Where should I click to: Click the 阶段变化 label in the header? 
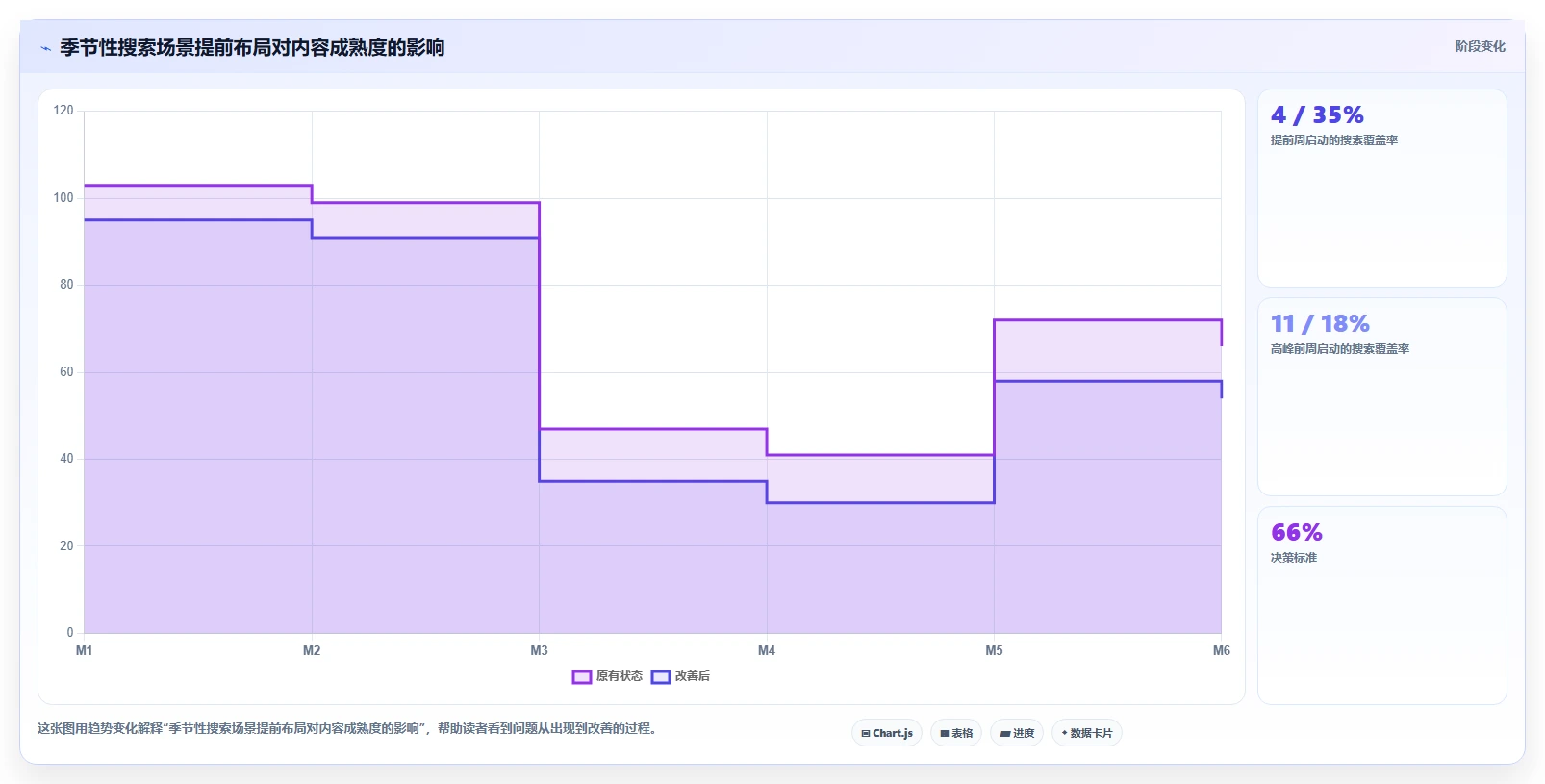pos(1480,46)
